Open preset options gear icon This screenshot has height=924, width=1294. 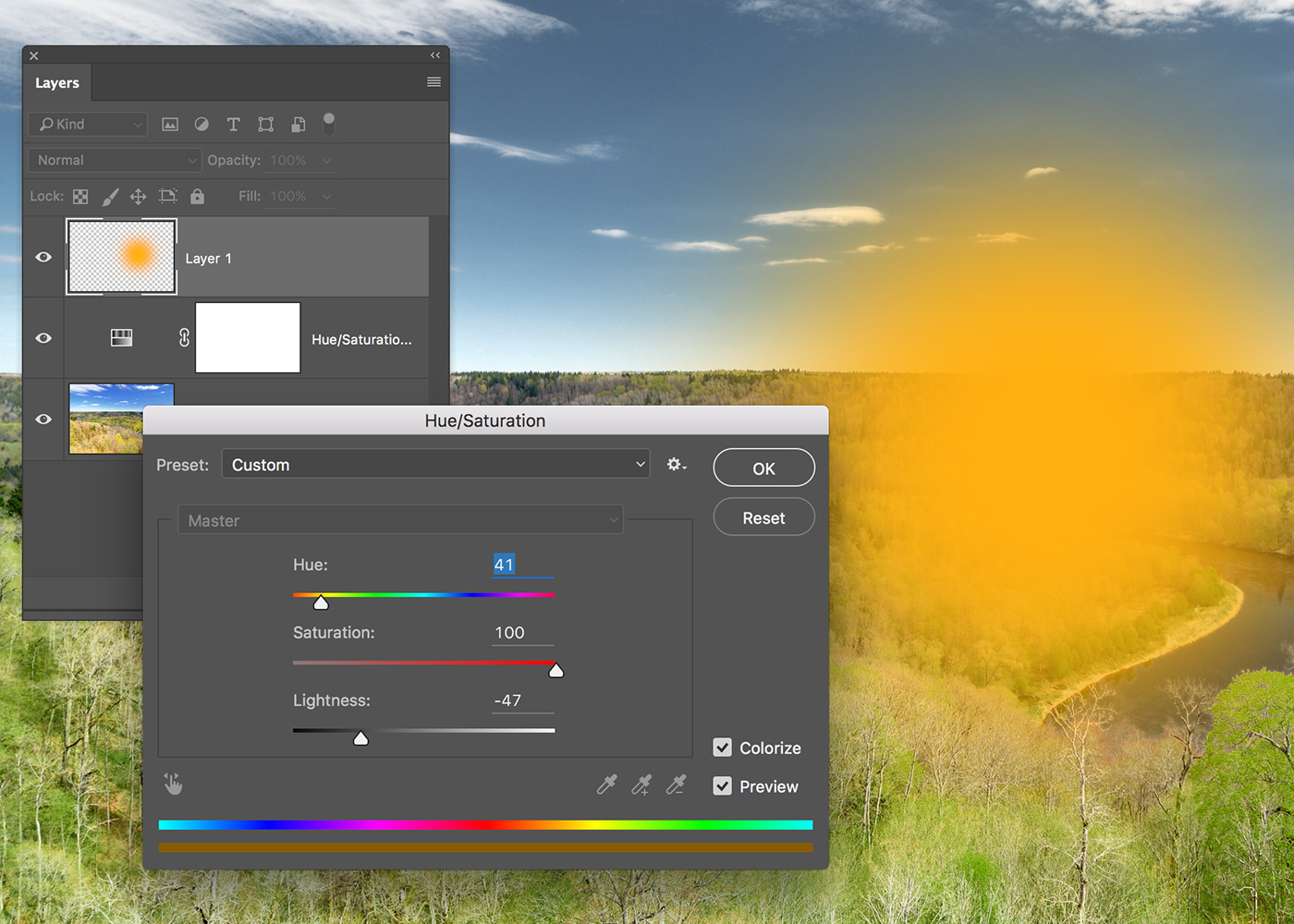coord(677,465)
